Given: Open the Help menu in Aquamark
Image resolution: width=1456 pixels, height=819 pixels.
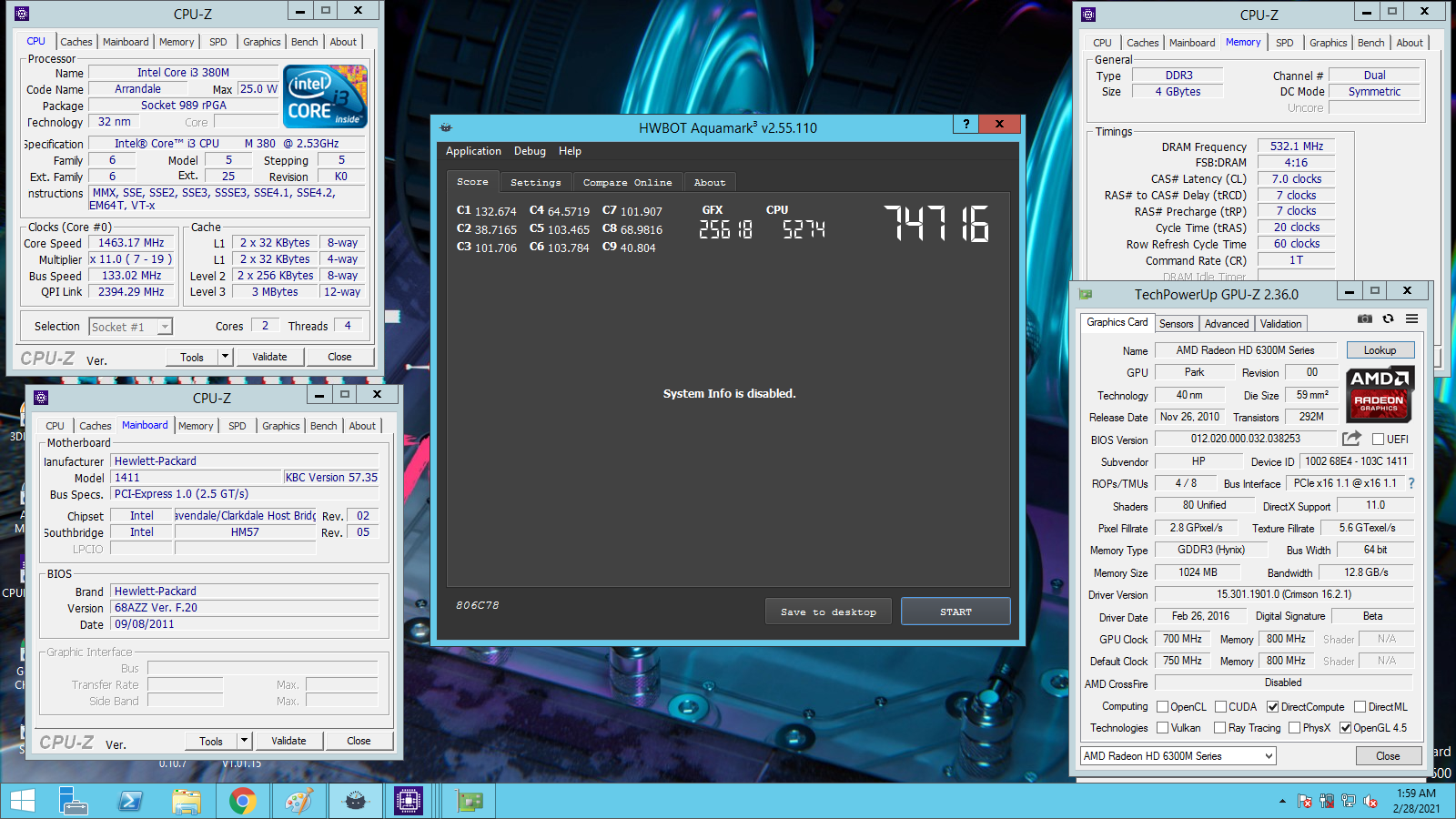Looking at the screenshot, I should (x=570, y=151).
